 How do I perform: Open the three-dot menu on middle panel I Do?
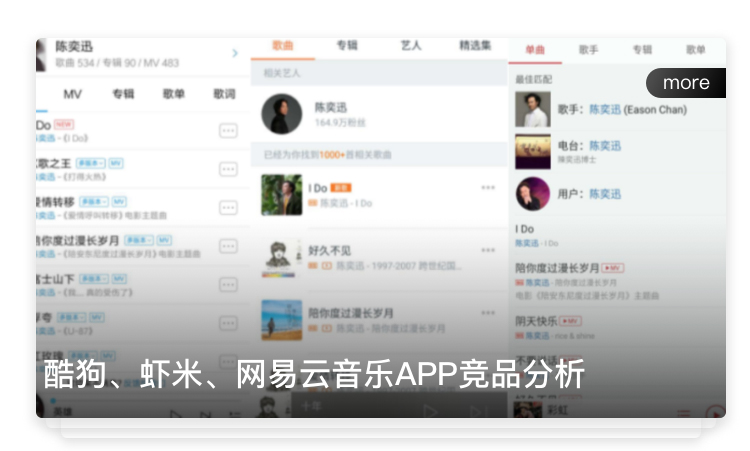tap(488, 188)
